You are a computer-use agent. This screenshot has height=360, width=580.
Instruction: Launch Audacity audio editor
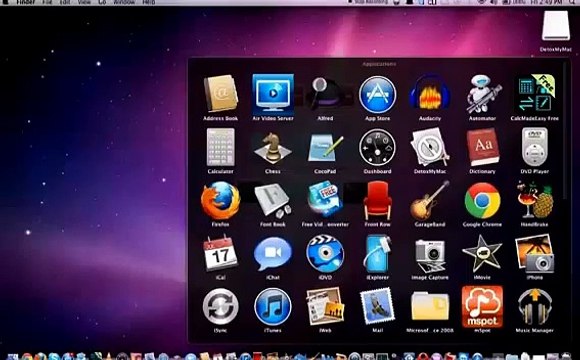430,94
